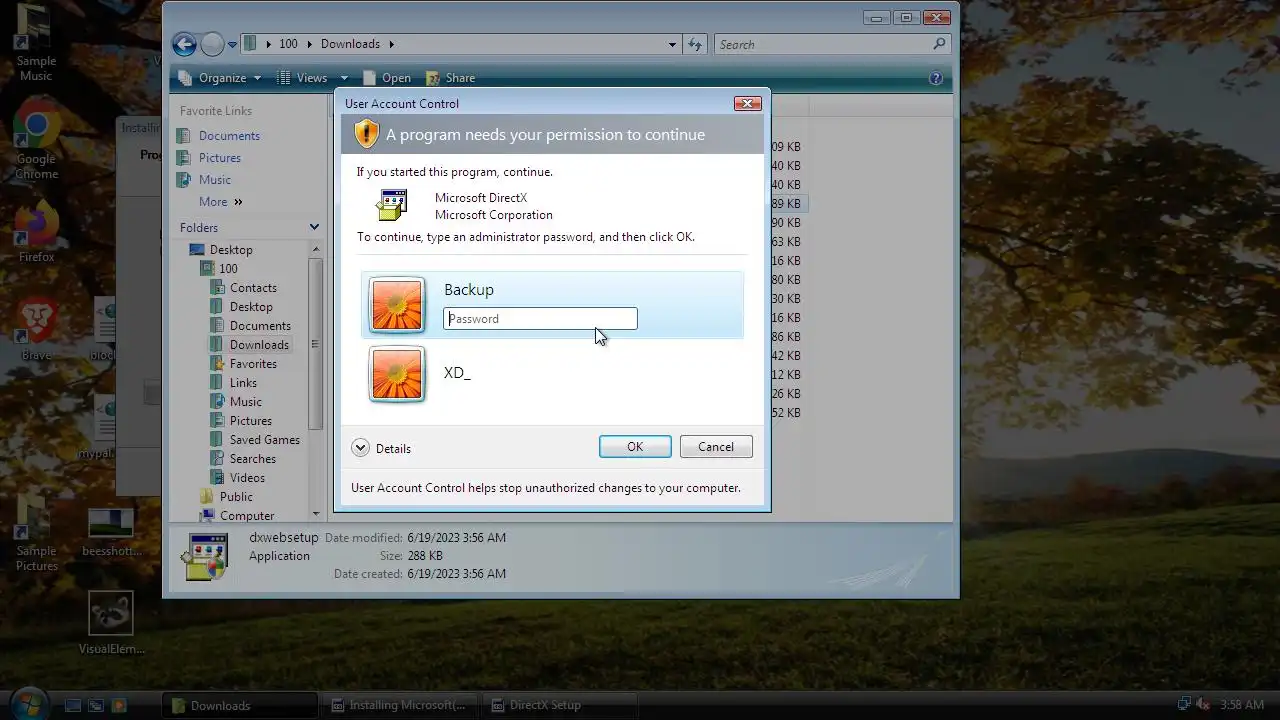Expand More favorite links
This screenshot has width=1280, height=720.
click(220, 202)
